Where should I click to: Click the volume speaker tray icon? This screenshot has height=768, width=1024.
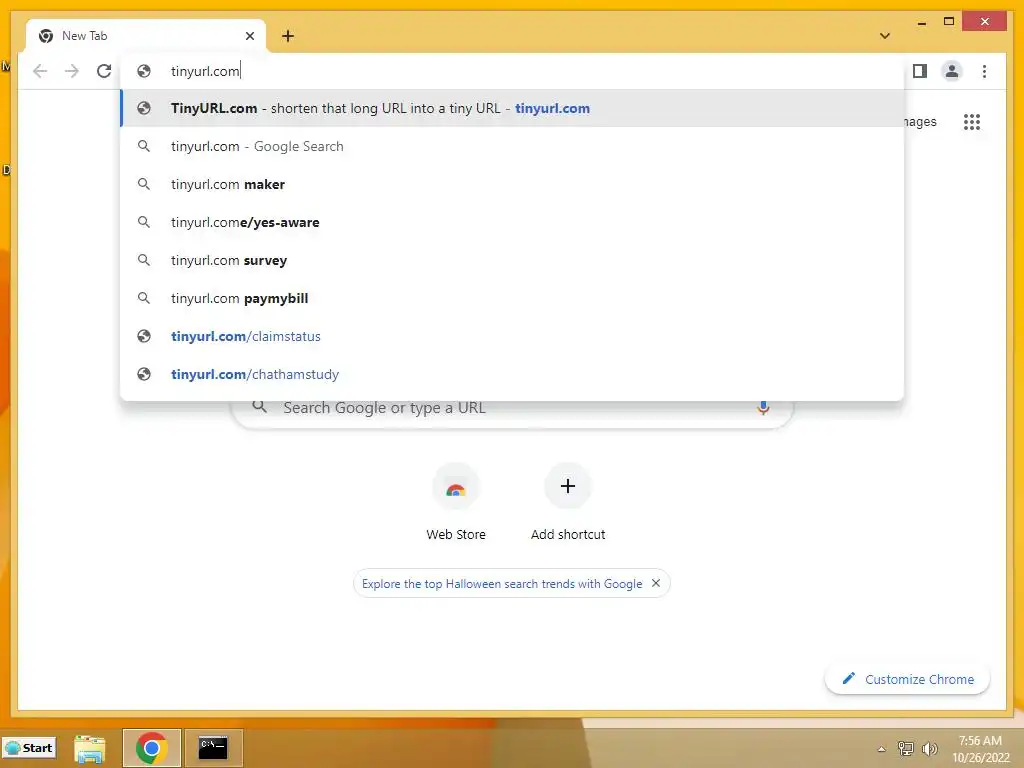click(x=929, y=748)
